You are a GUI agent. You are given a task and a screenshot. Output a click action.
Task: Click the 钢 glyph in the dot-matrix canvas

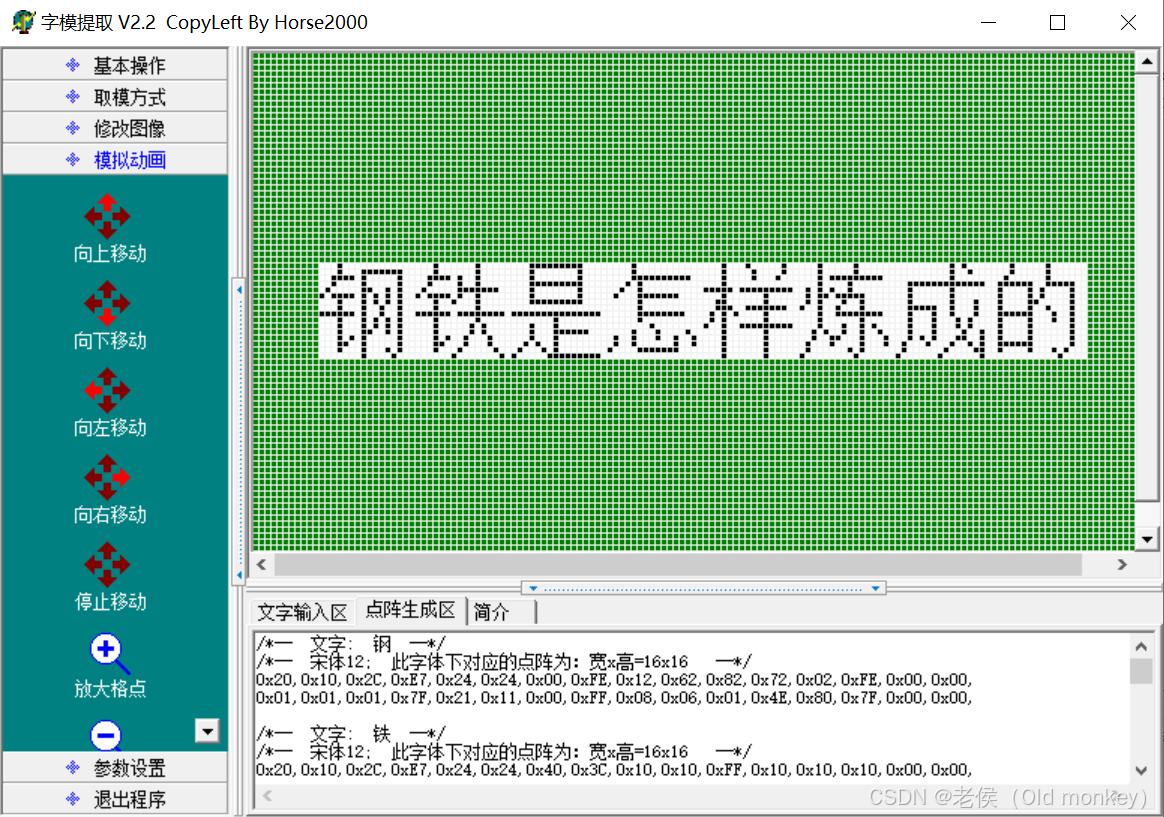pos(362,311)
